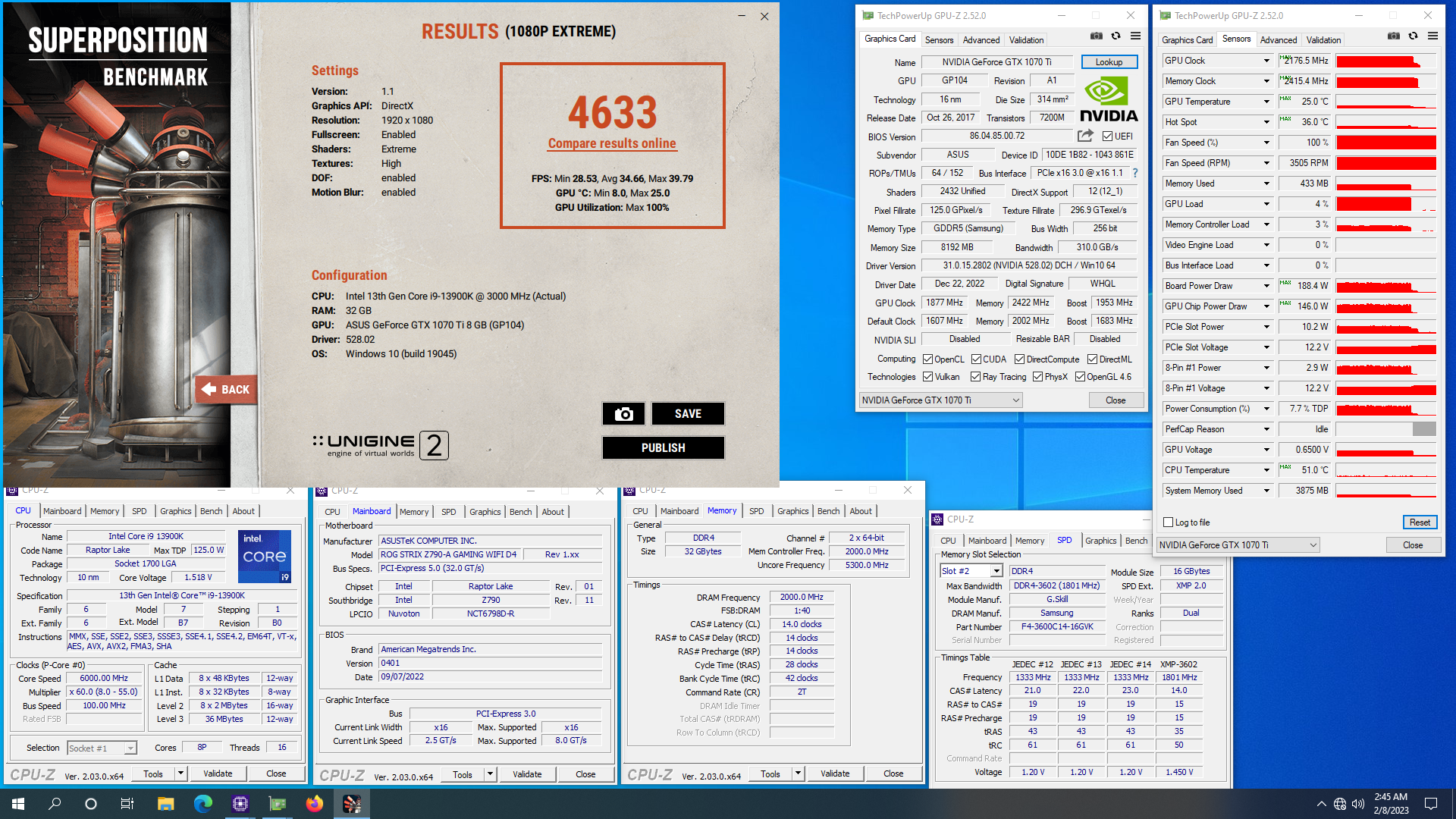Switch to GPU-Z taskbar icon
Image resolution: width=1456 pixels, height=819 pixels.
278,804
